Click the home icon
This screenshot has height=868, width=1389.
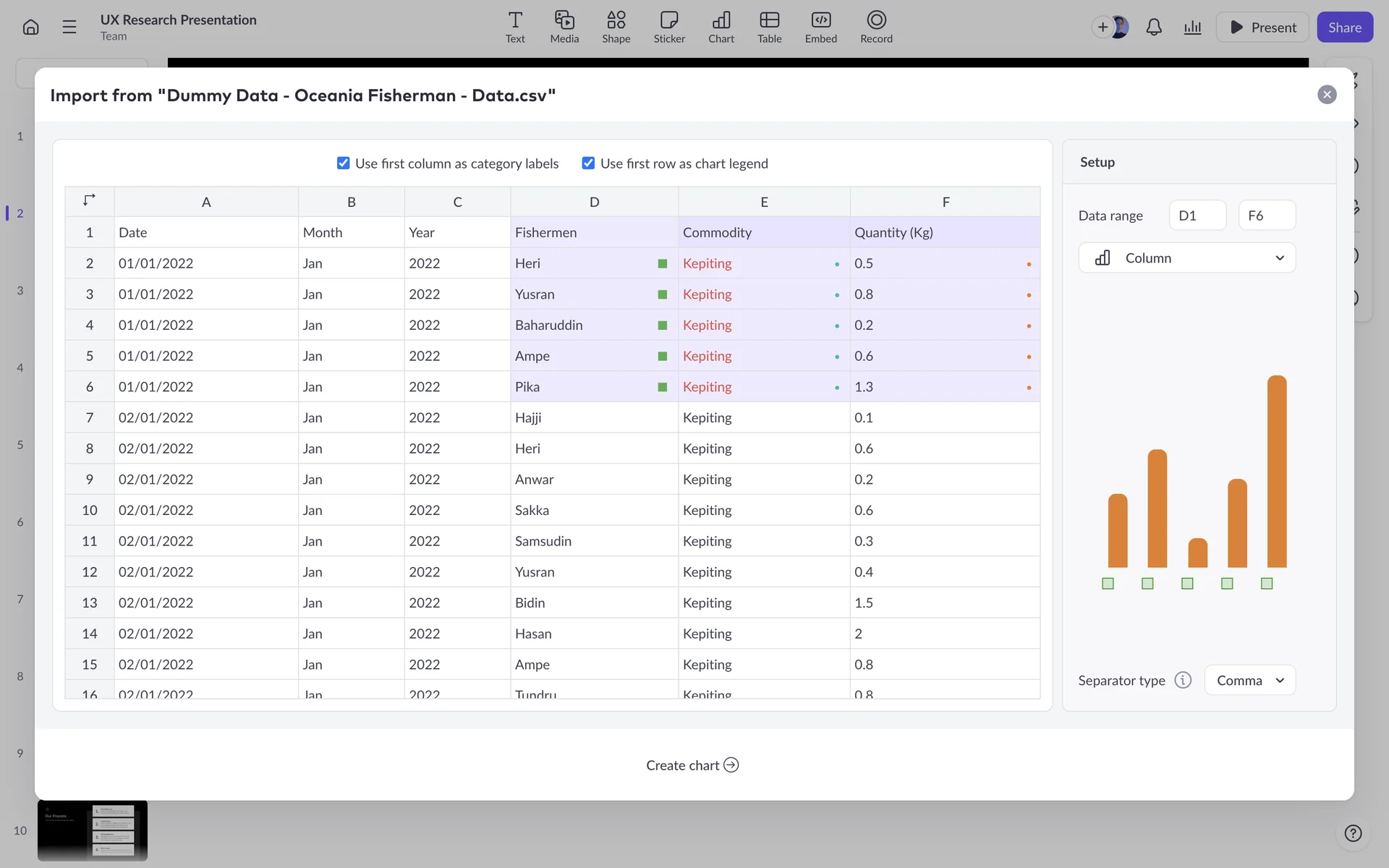tap(30, 27)
